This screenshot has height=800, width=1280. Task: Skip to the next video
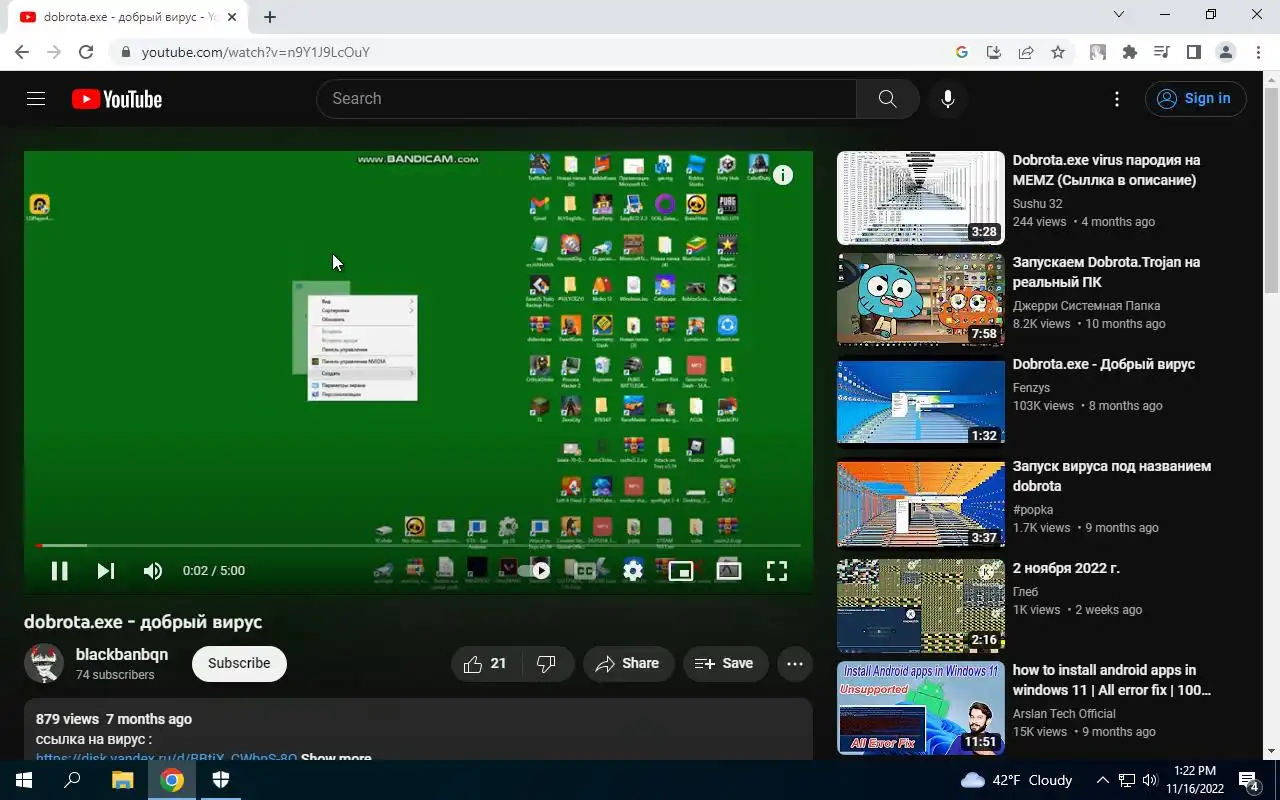point(106,571)
